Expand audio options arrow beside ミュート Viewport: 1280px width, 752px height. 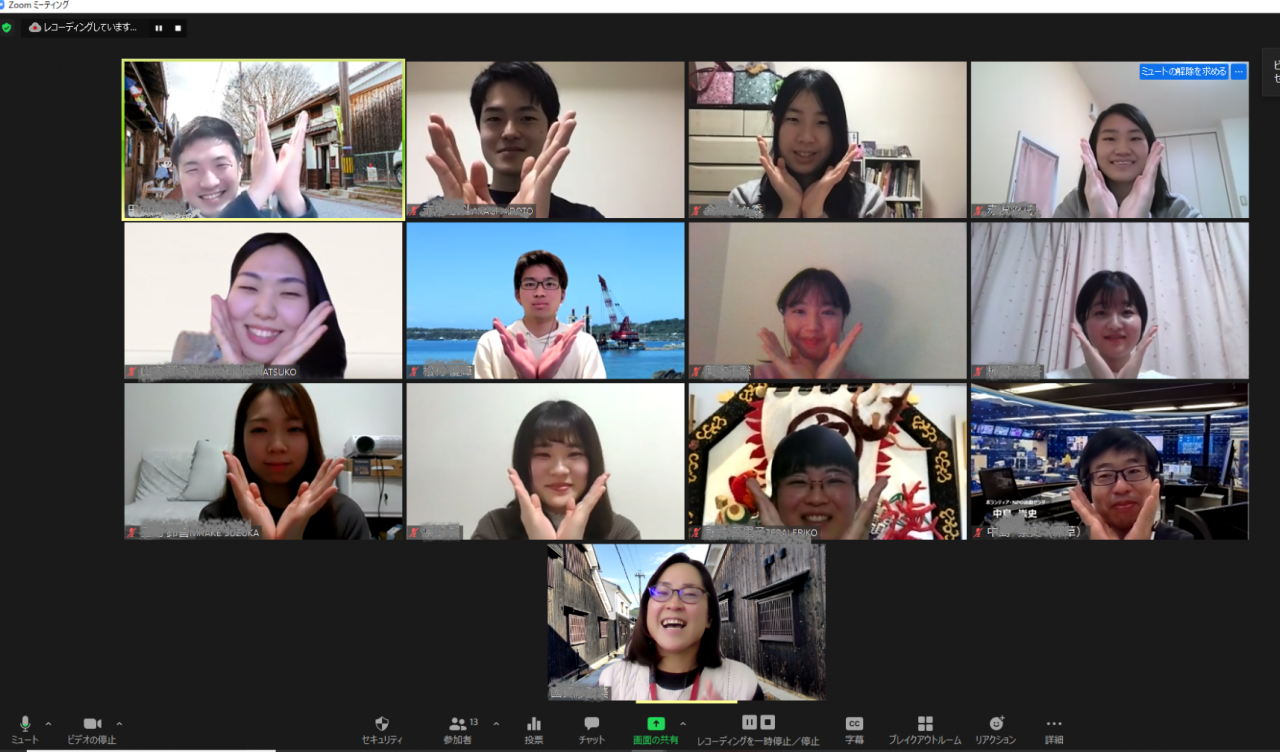click(48, 723)
